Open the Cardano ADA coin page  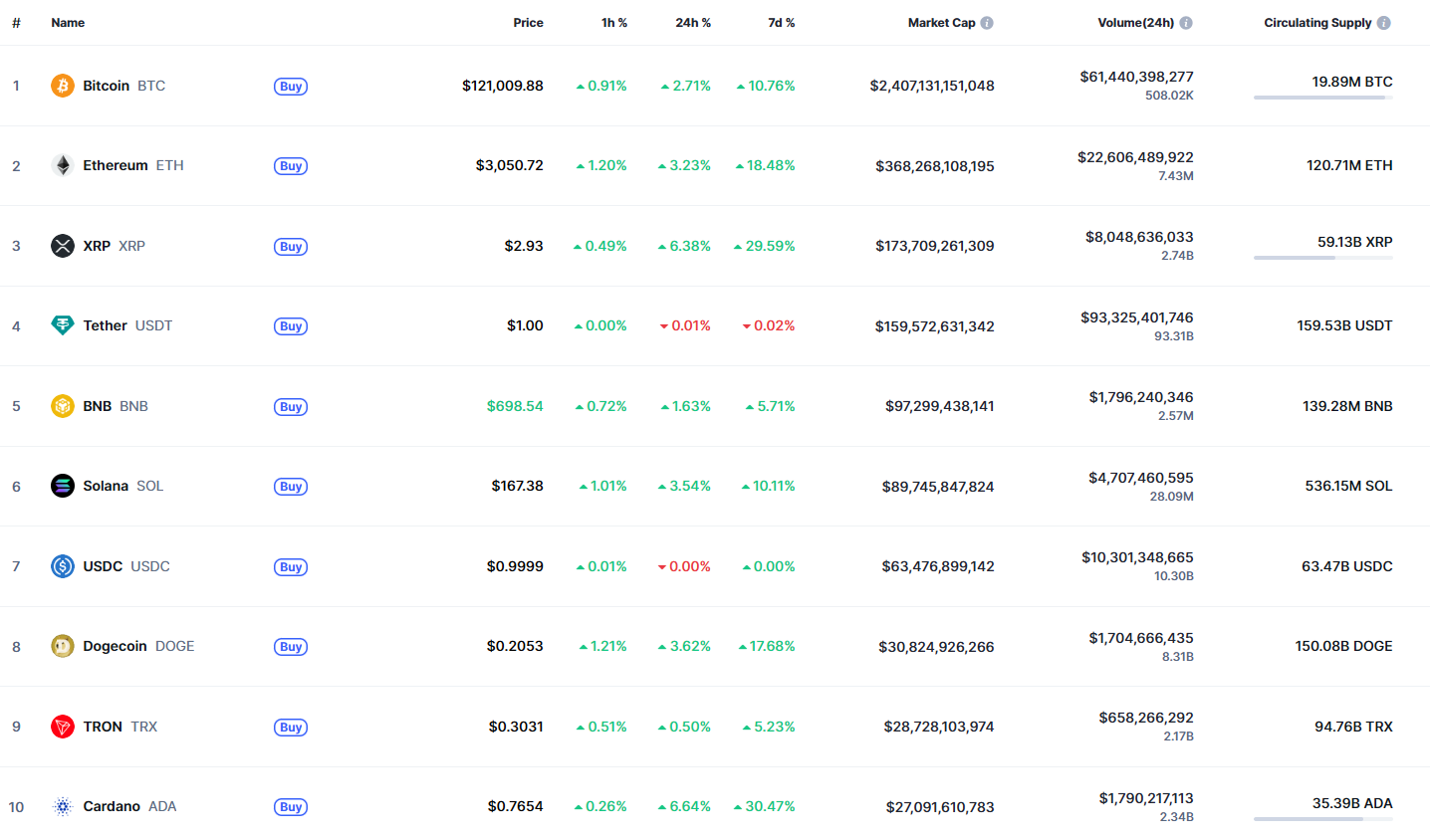pos(129,806)
